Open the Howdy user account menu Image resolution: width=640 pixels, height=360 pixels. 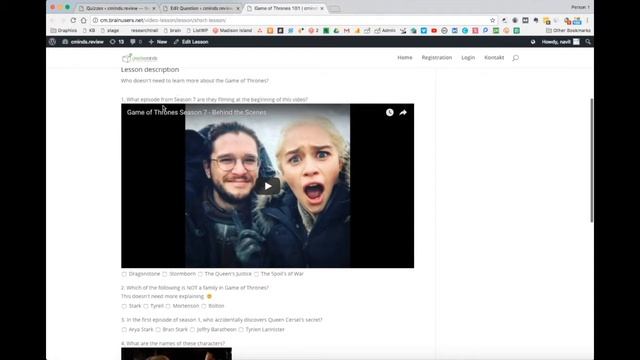(x=560, y=42)
